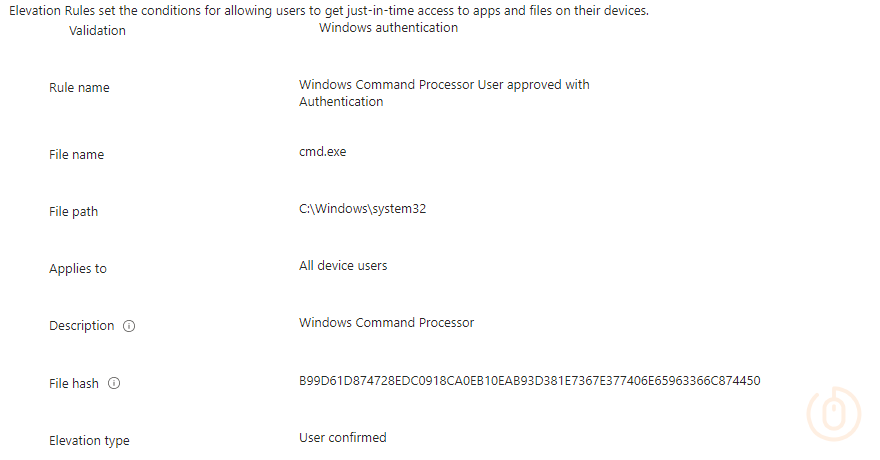Click the info icon beside Description
The width and height of the screenshot is (880, 460).
pos(129,326)
